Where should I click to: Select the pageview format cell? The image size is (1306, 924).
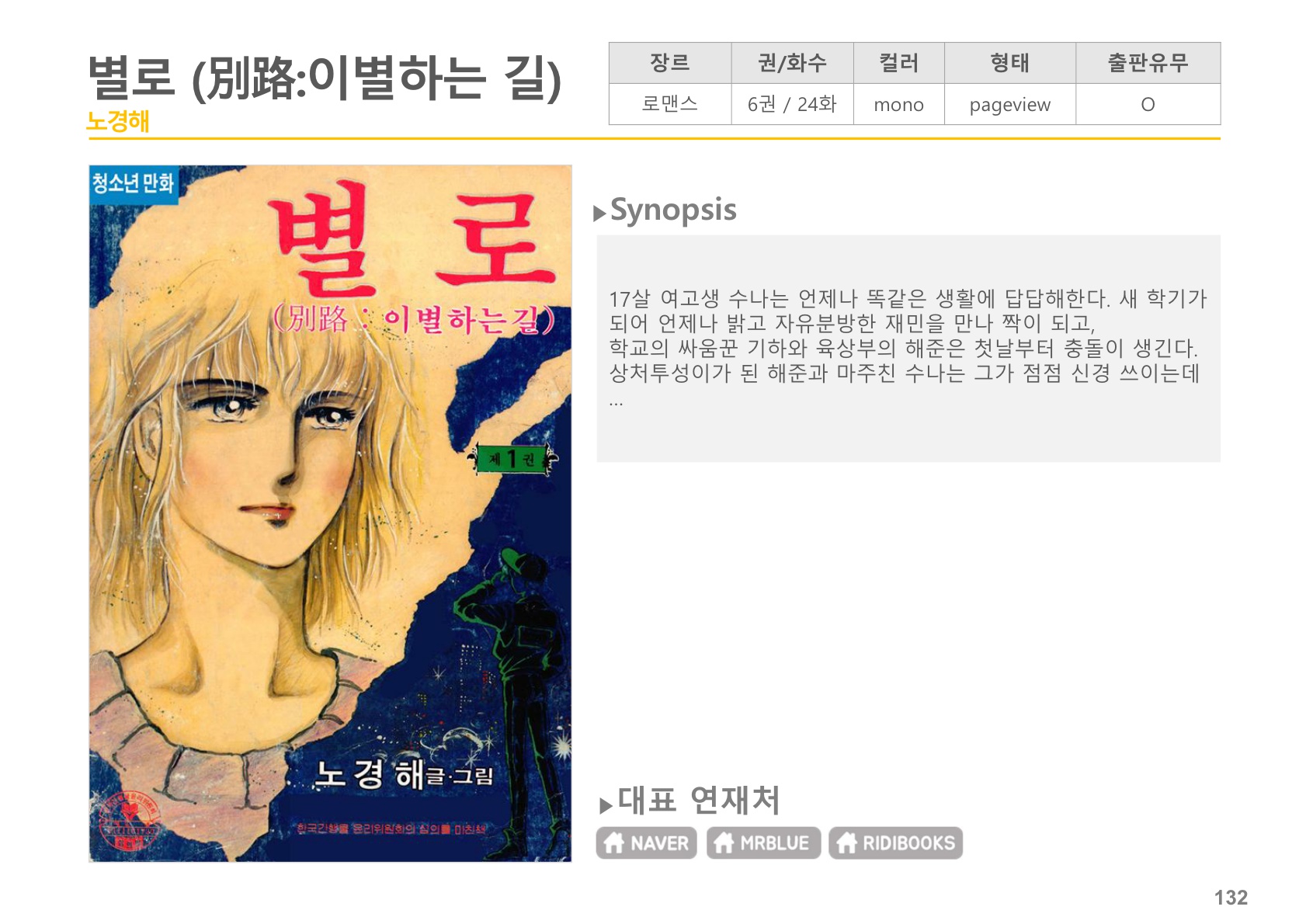pos(1009,104)
